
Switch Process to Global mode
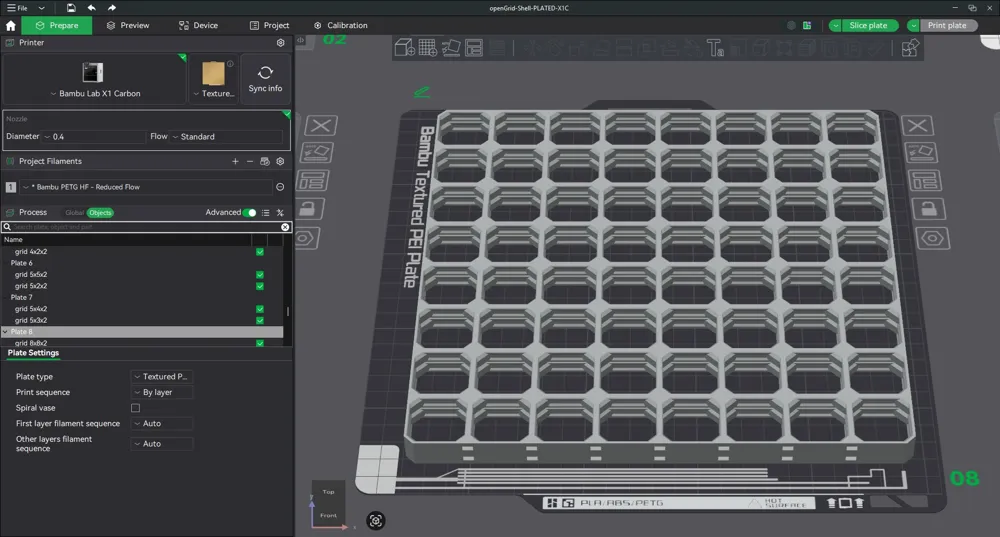75,212
